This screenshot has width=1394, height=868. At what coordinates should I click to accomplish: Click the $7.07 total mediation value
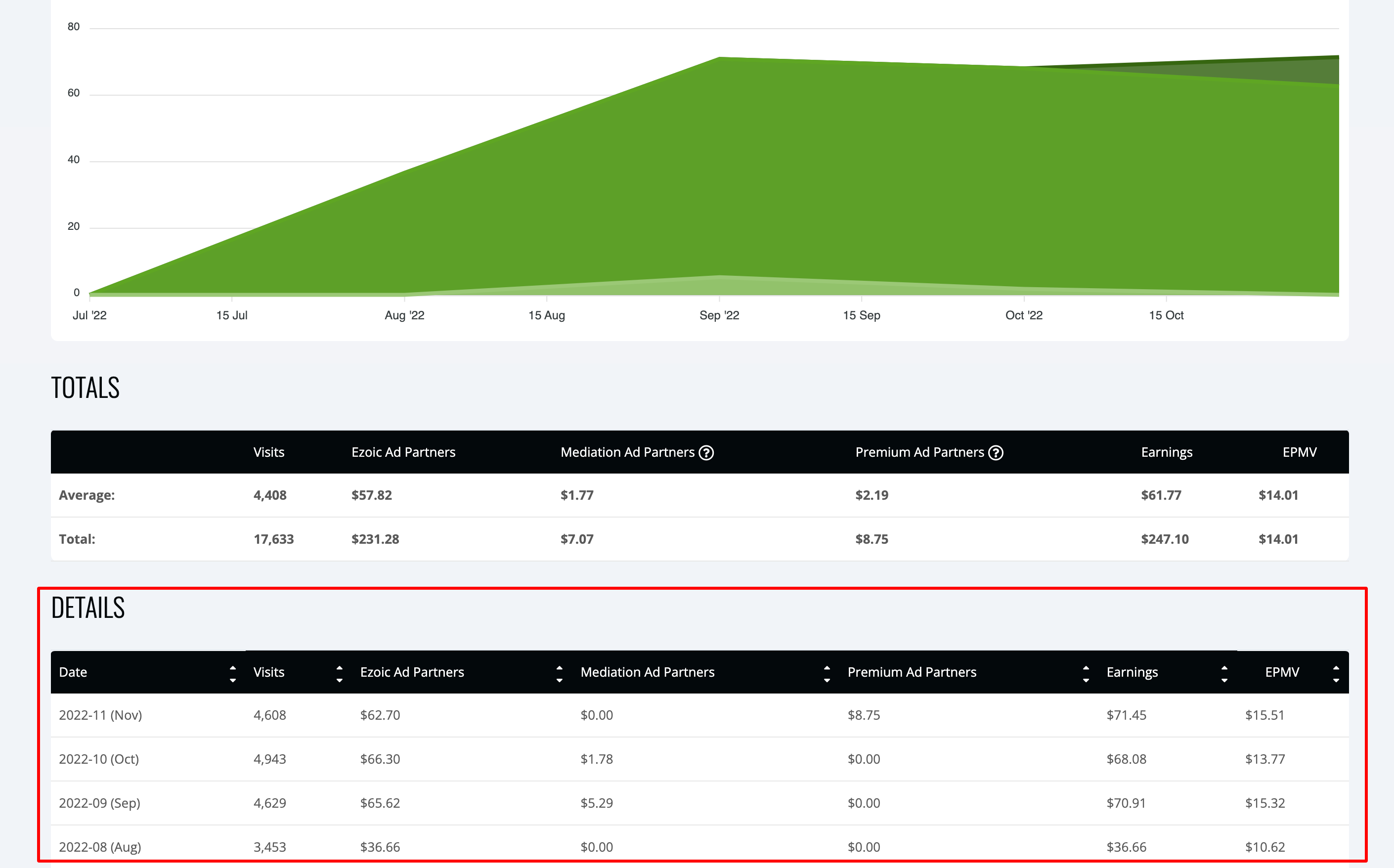click(577, 540)
